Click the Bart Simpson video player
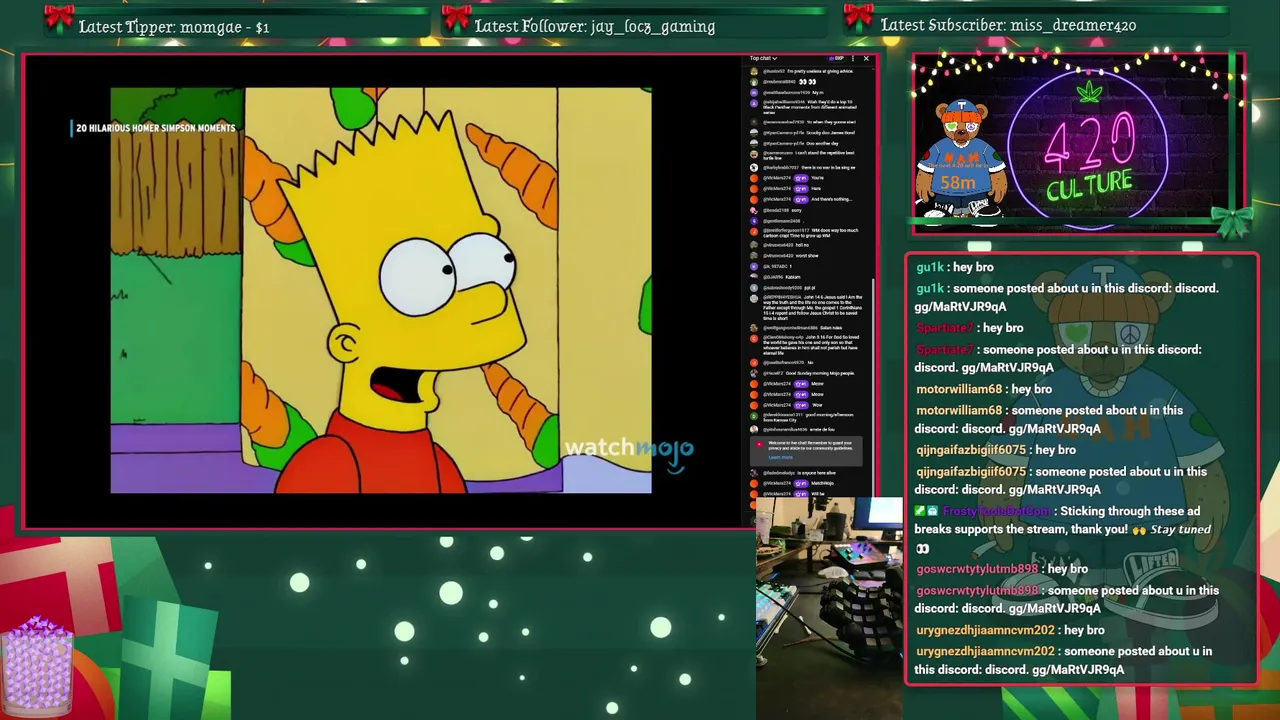The width and height of the screenshot is (1280, 720). point(380,290)
